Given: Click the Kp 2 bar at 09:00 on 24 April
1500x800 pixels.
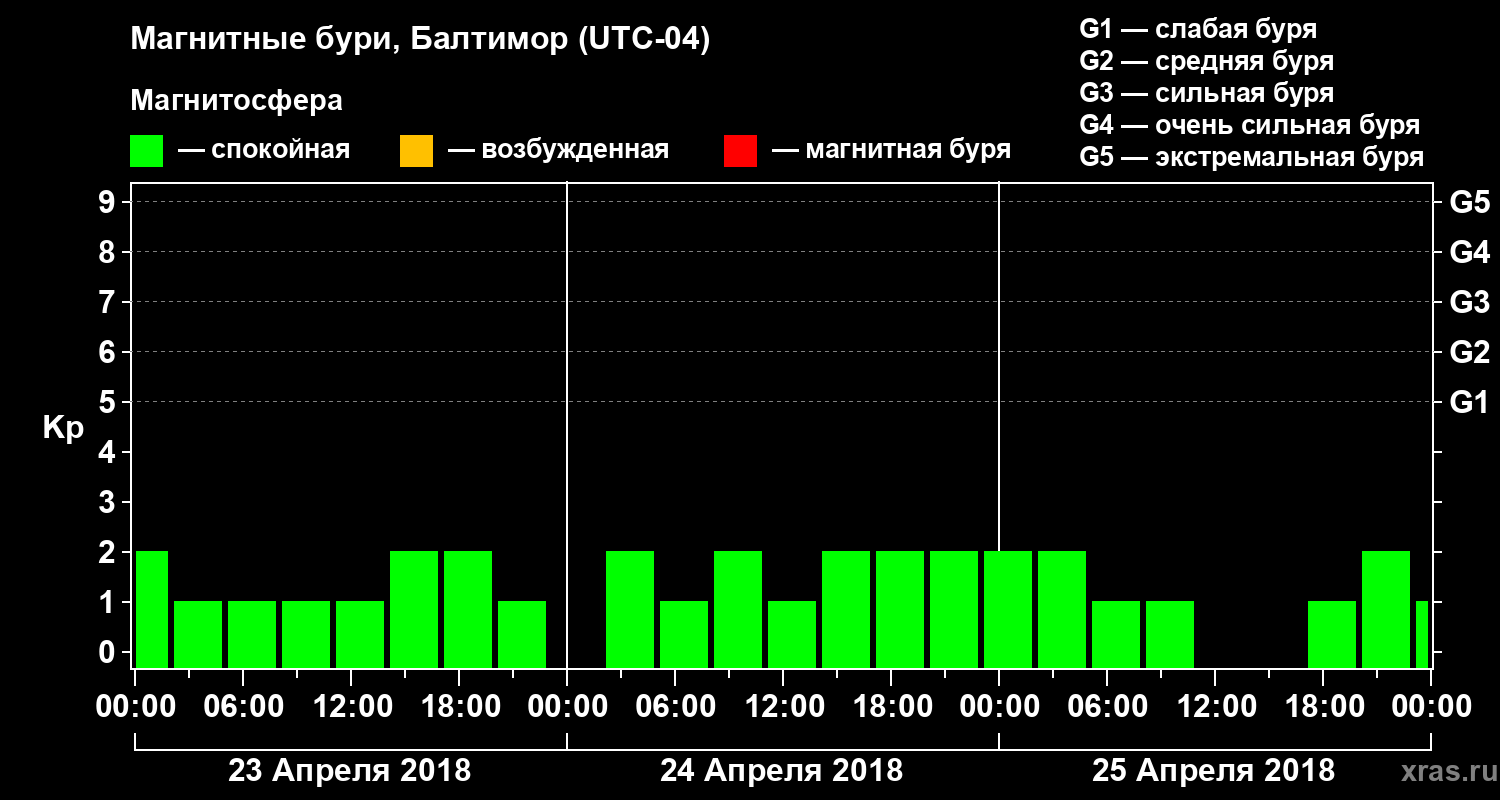Looking at the screenshot, I should (738, 609).
